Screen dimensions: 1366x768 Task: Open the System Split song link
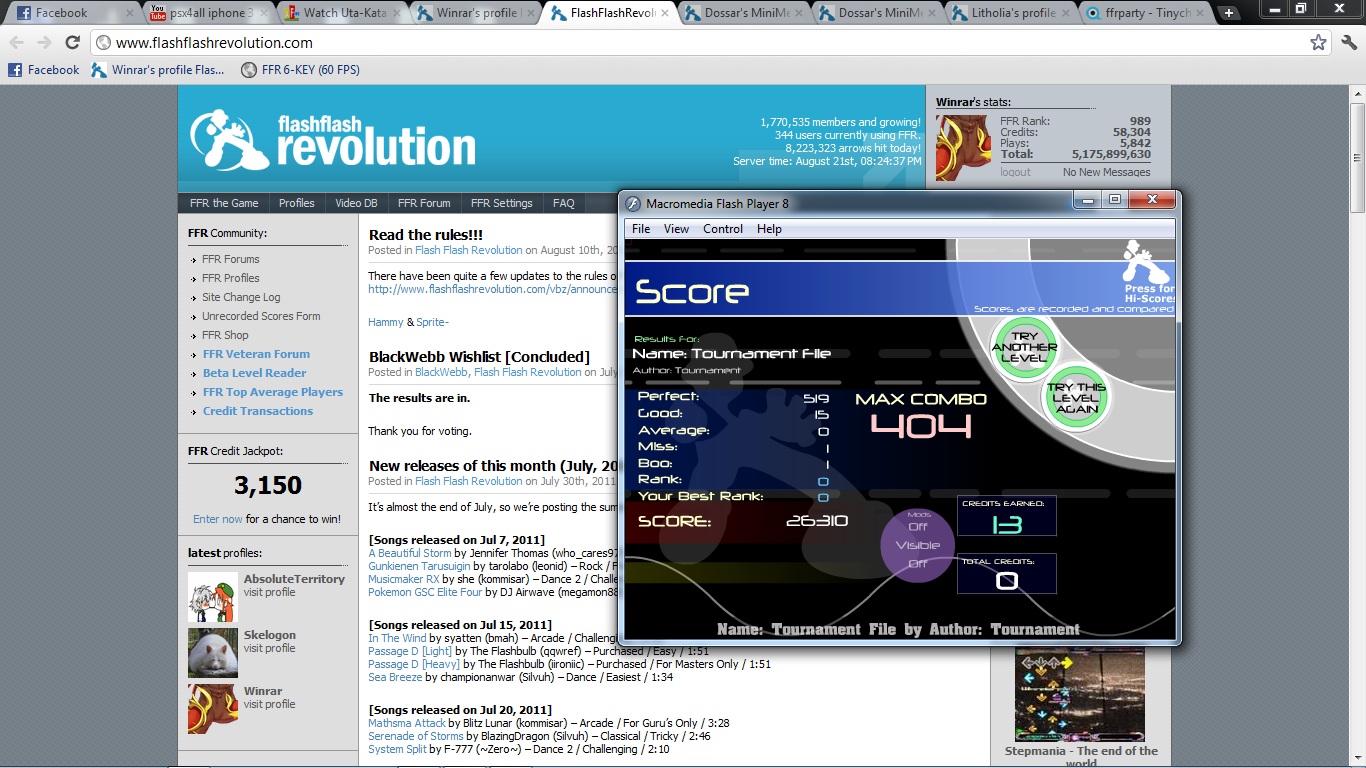398,749
